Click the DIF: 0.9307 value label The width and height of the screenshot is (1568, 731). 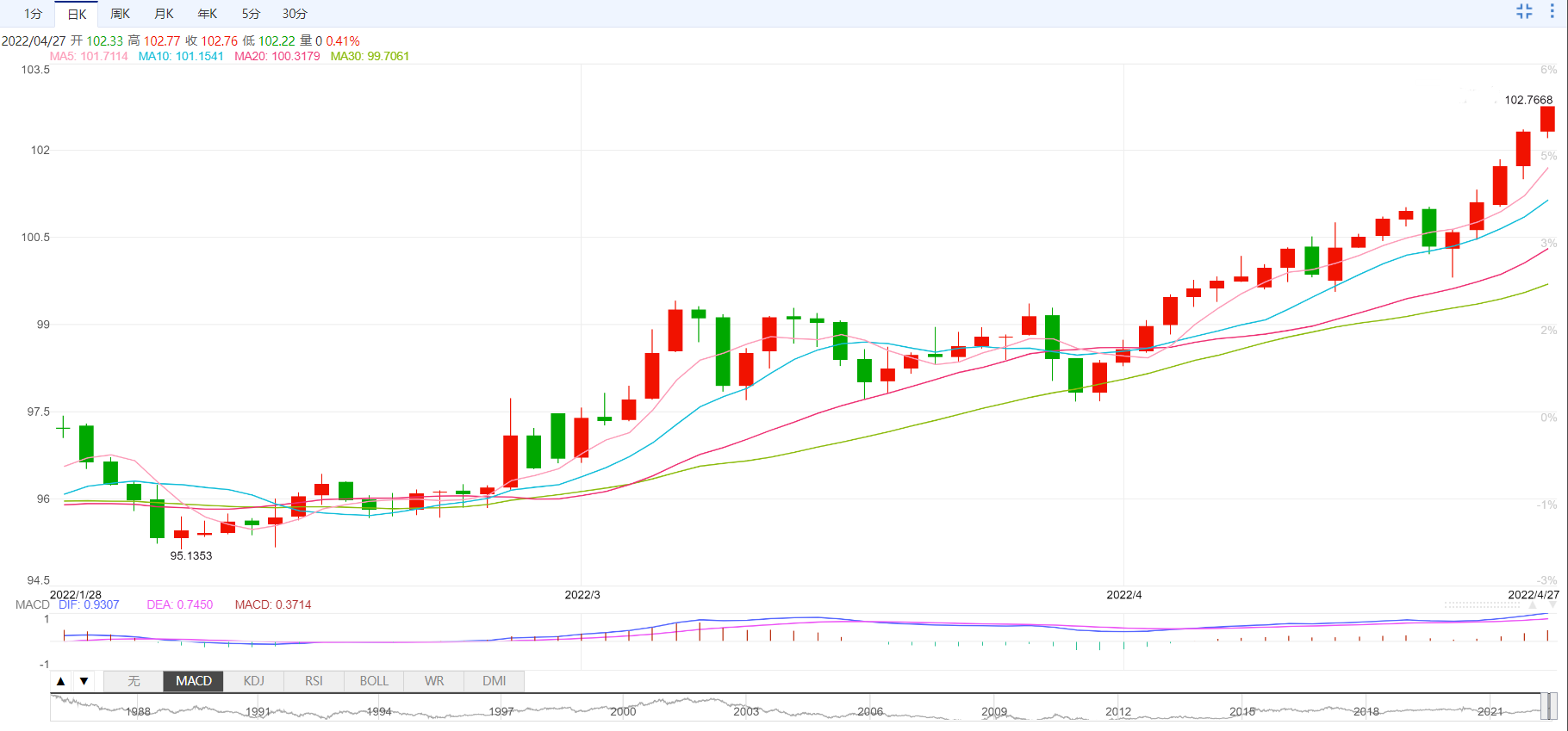pos(89,604)
